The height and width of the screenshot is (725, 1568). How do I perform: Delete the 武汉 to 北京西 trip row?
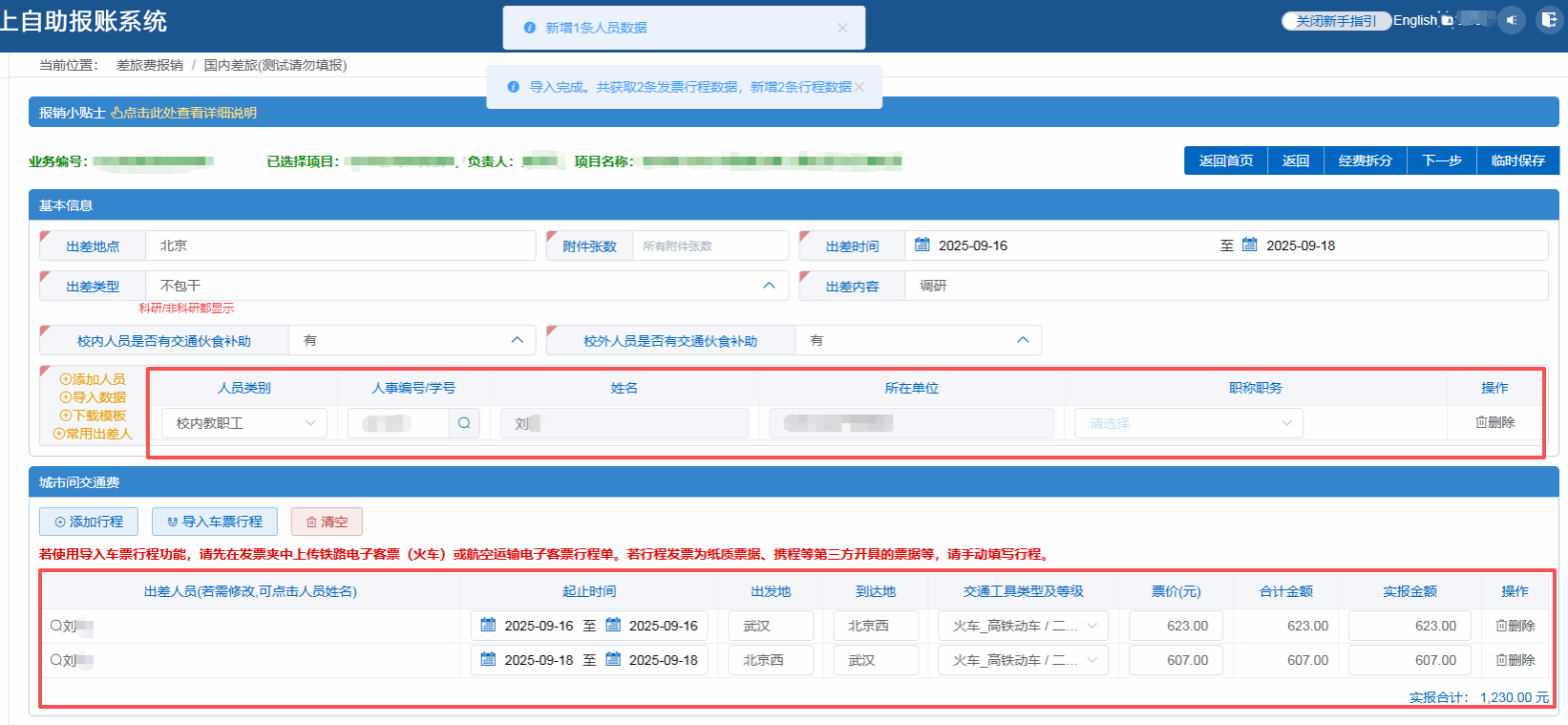(x=1515, y=626)
